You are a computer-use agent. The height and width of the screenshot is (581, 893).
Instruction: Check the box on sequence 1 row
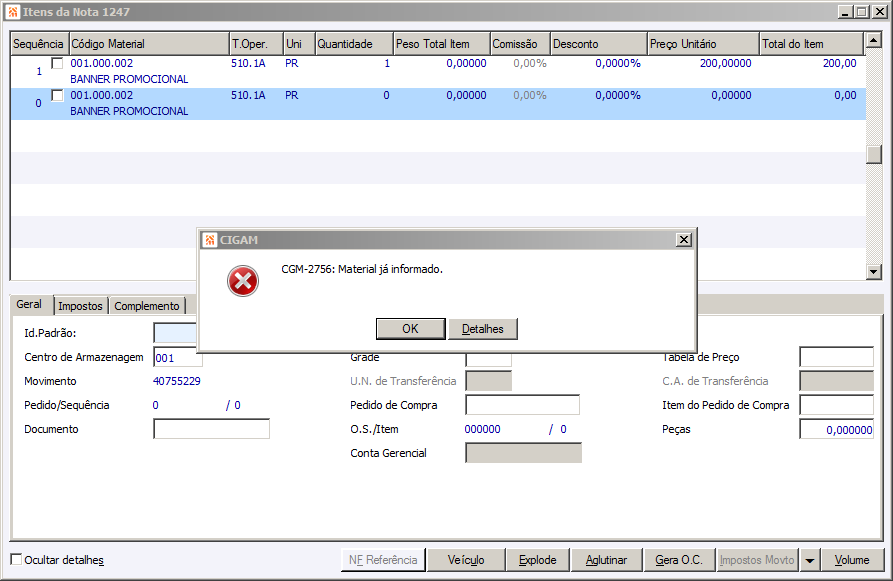[57, 63]
